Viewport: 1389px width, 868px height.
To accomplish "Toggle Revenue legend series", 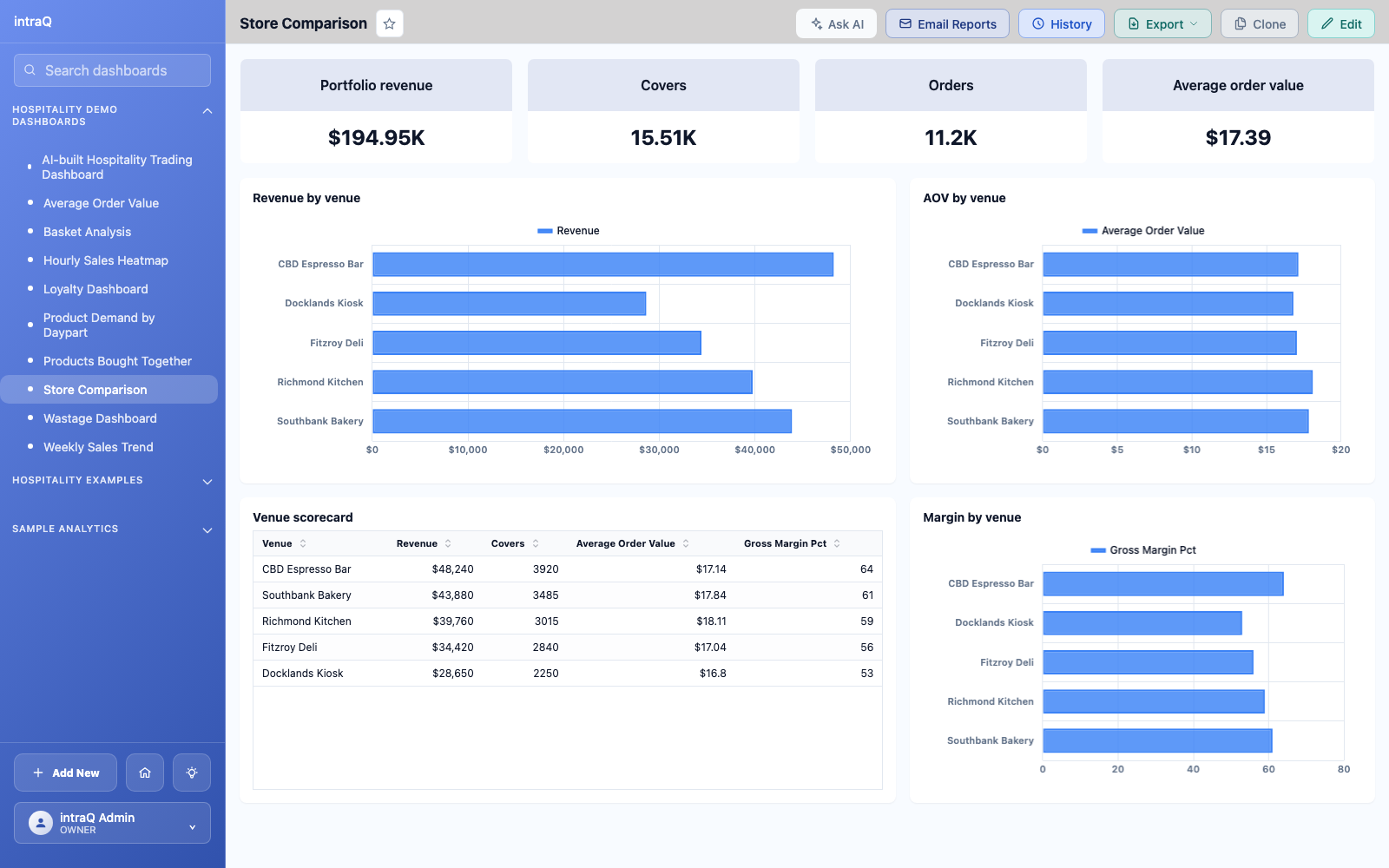I will [569, 231].
